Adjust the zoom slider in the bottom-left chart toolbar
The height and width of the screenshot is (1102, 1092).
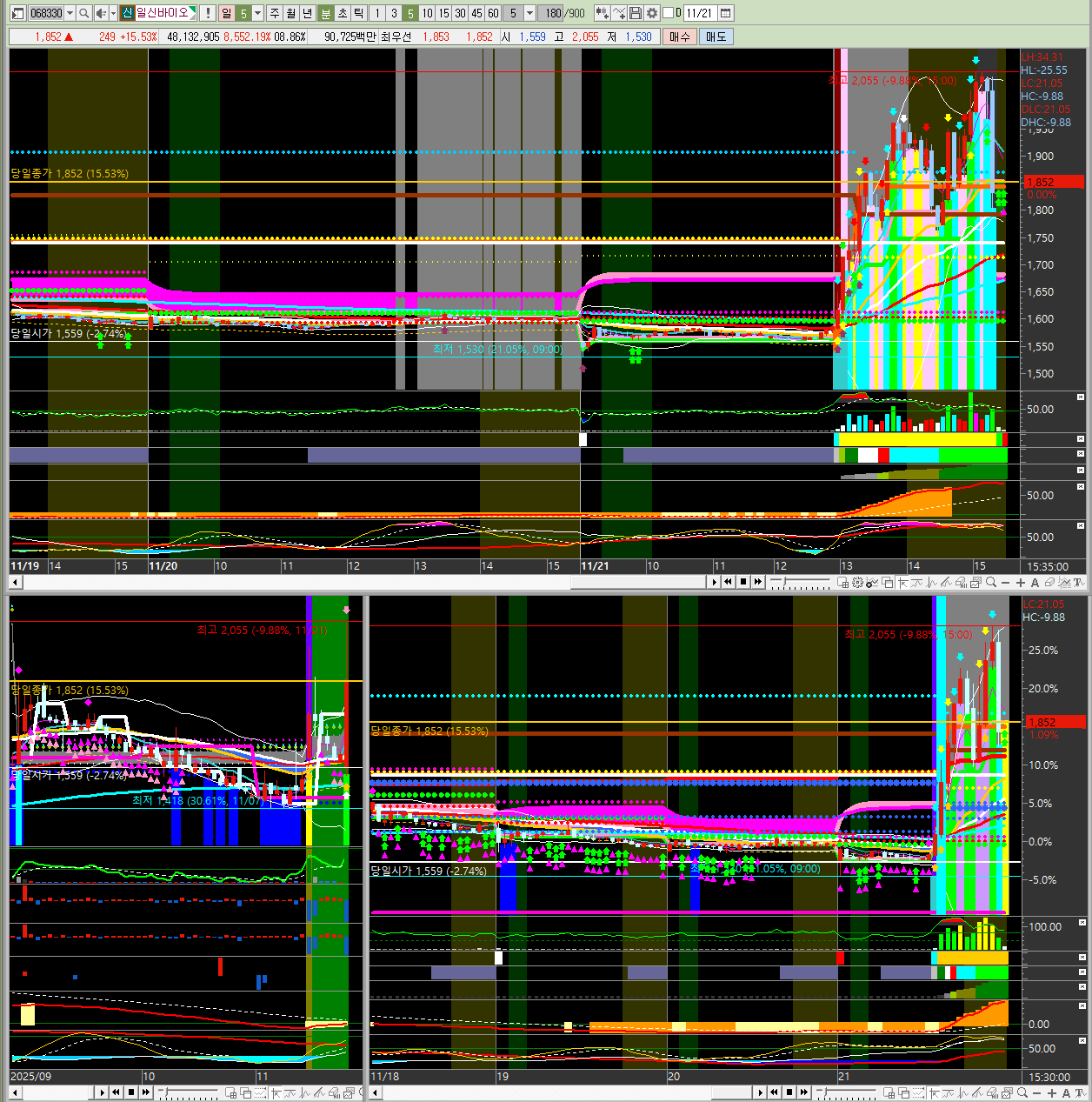(x=188, y=1092)
